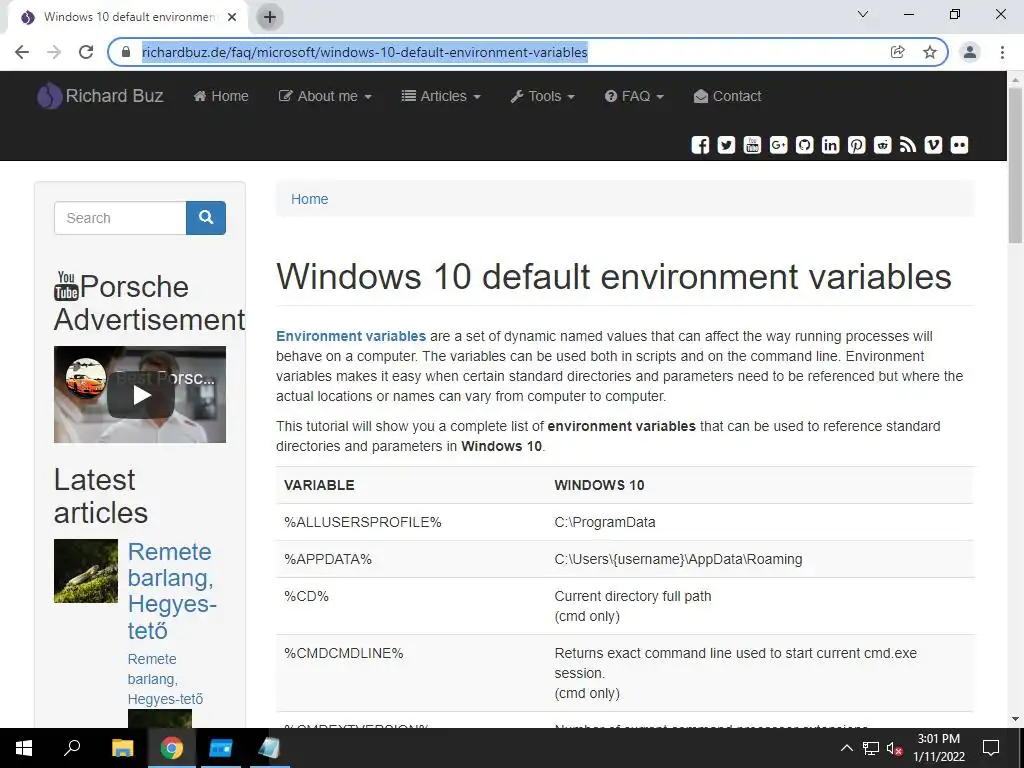This screenshot has width=1024, height=768.
Task: Open the small Remete barlang article link
Action: coord(165,679)
